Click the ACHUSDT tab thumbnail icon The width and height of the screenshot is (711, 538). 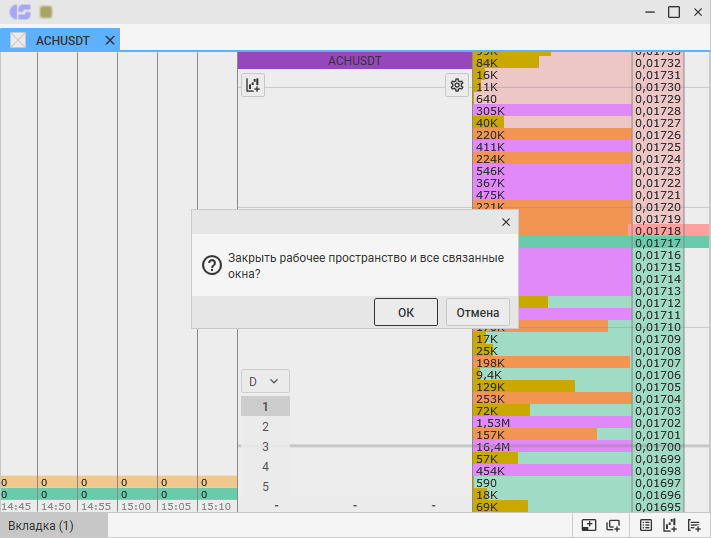[x=18, y=40]
